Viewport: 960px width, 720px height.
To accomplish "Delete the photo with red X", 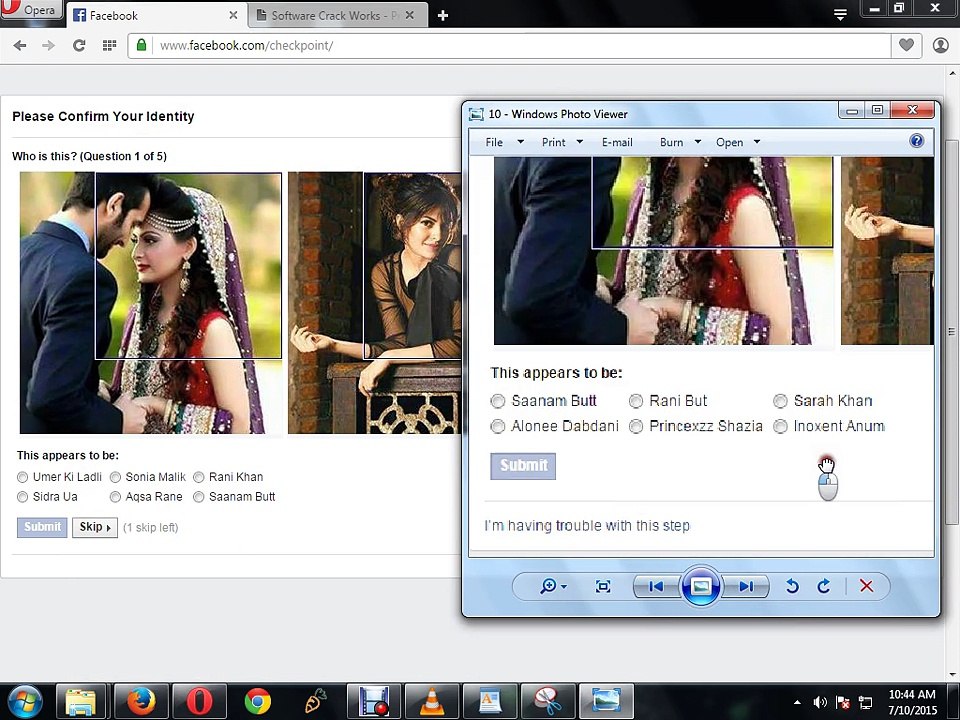I will coord(866,587).
